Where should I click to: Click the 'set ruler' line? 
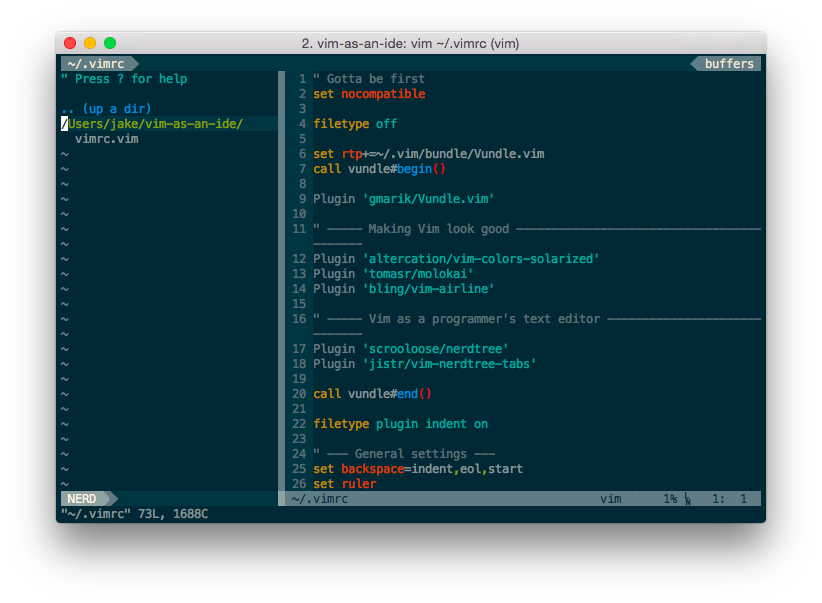(344, 483)
